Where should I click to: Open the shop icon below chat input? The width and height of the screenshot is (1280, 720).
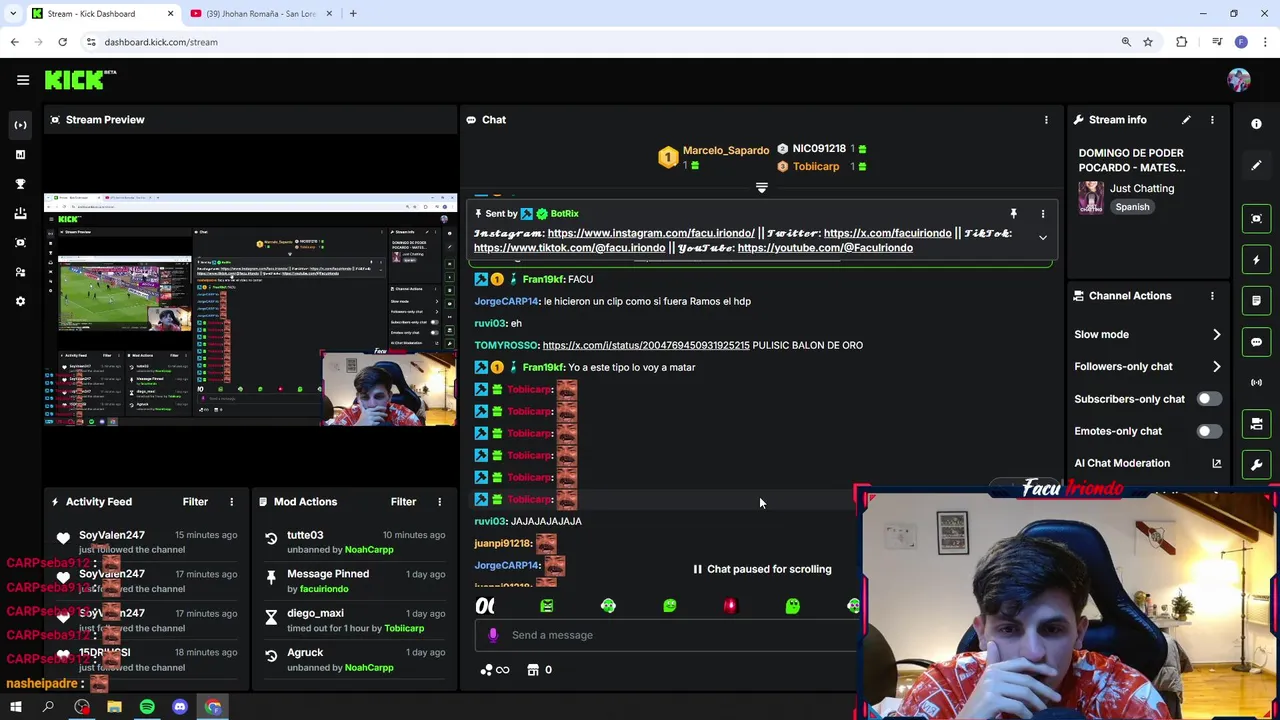pyautogui.click(x=533, y=670)
